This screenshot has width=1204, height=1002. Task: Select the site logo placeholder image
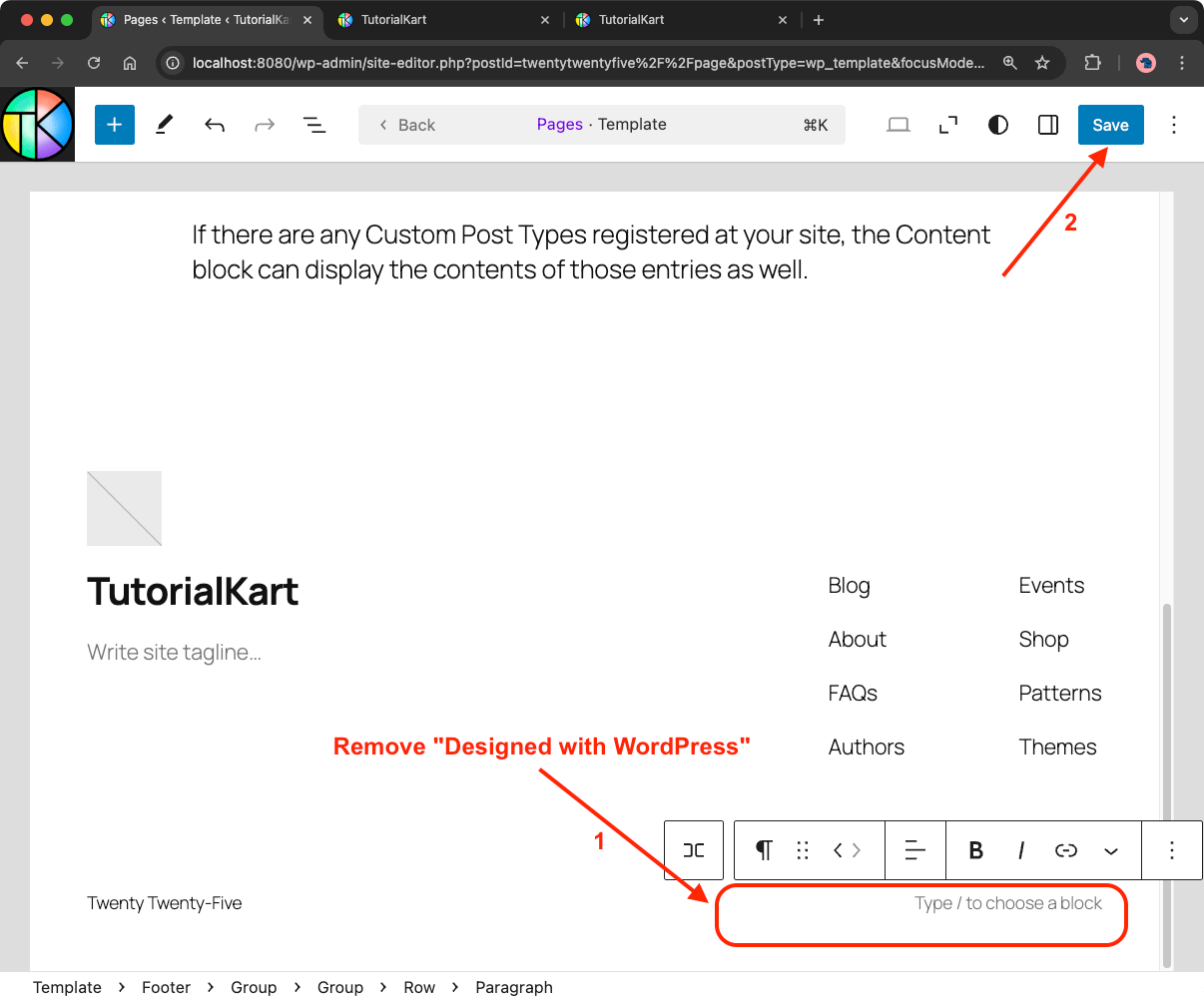(x=124, y=509)
